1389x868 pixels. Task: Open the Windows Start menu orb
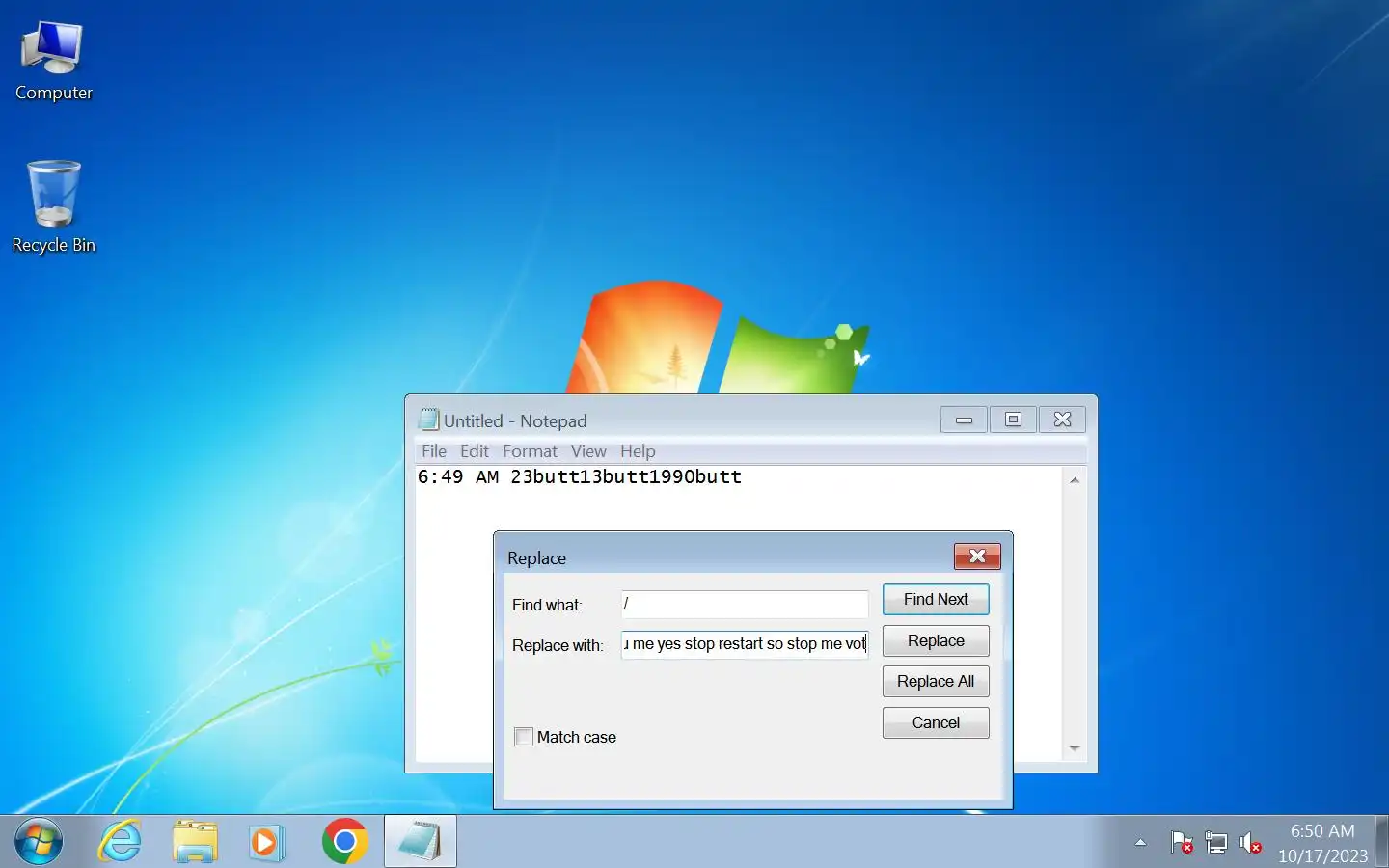click(x=39, y=842)
